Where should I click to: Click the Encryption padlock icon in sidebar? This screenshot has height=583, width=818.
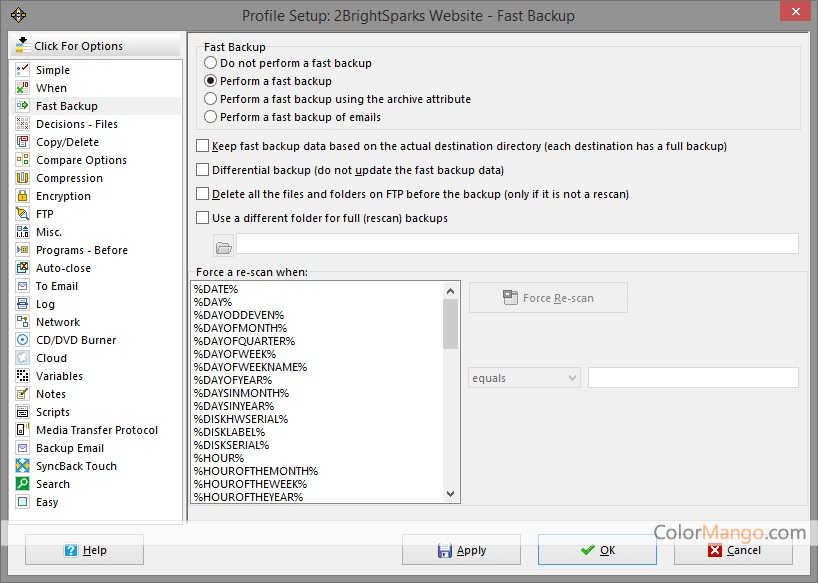tap(22, 196)
